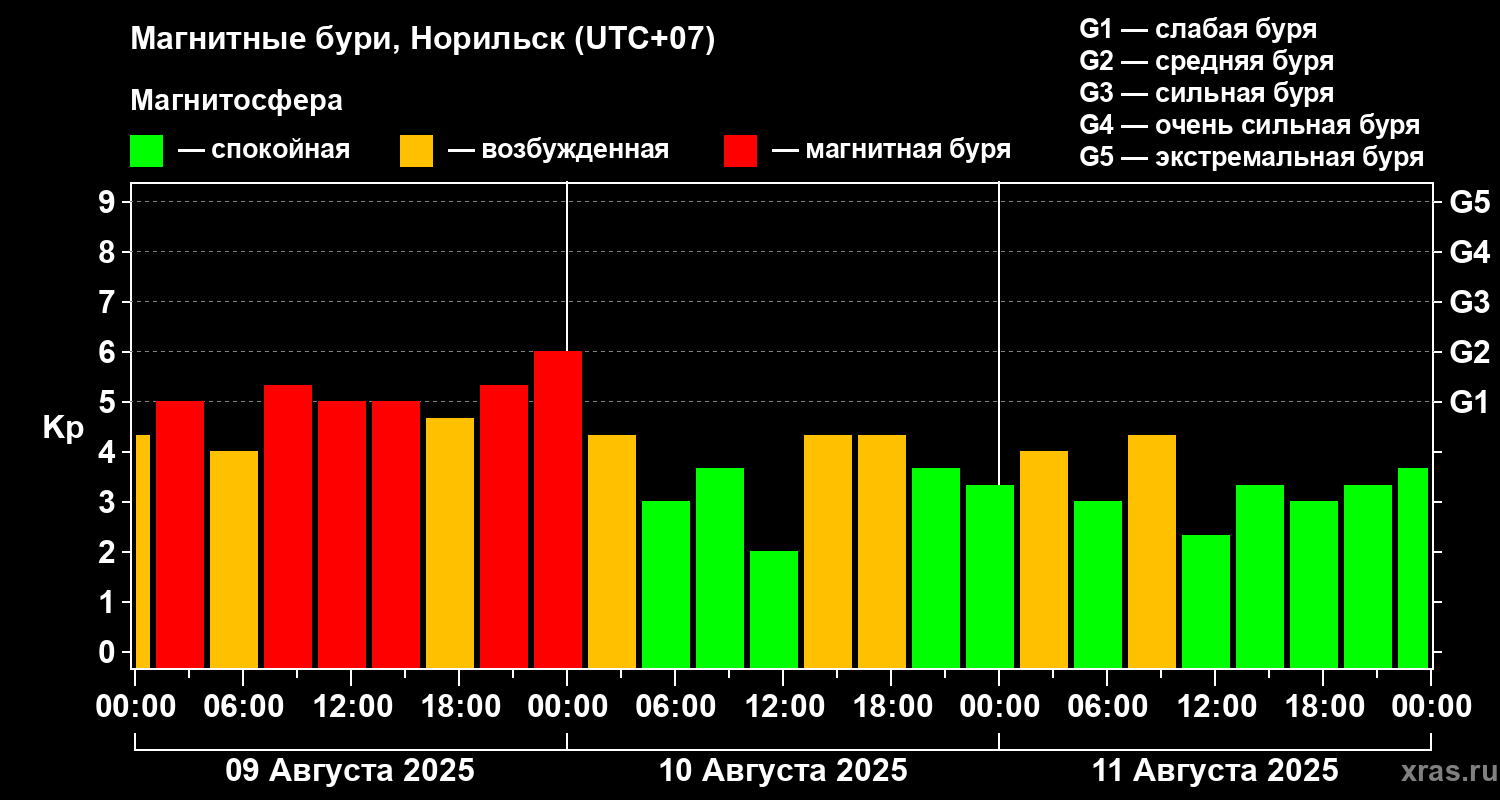
Task: Click the '— магнитная буря' legend label
Action: pos(891,150)
